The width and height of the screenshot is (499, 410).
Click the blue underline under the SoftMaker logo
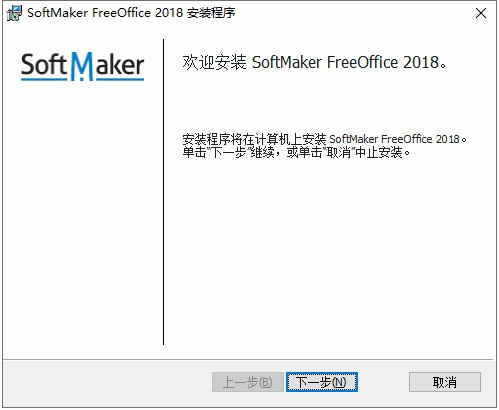(x=82, y=79)
